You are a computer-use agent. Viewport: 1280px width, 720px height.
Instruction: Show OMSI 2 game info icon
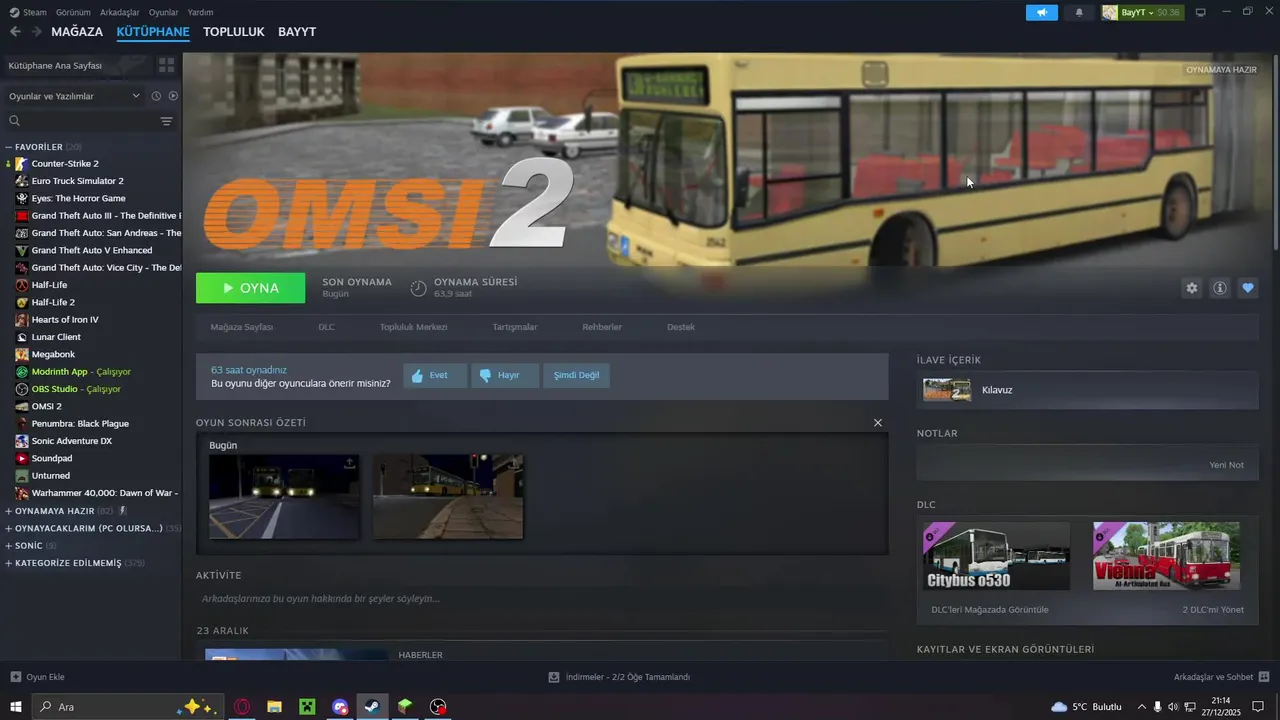[x=1220, y=288]
